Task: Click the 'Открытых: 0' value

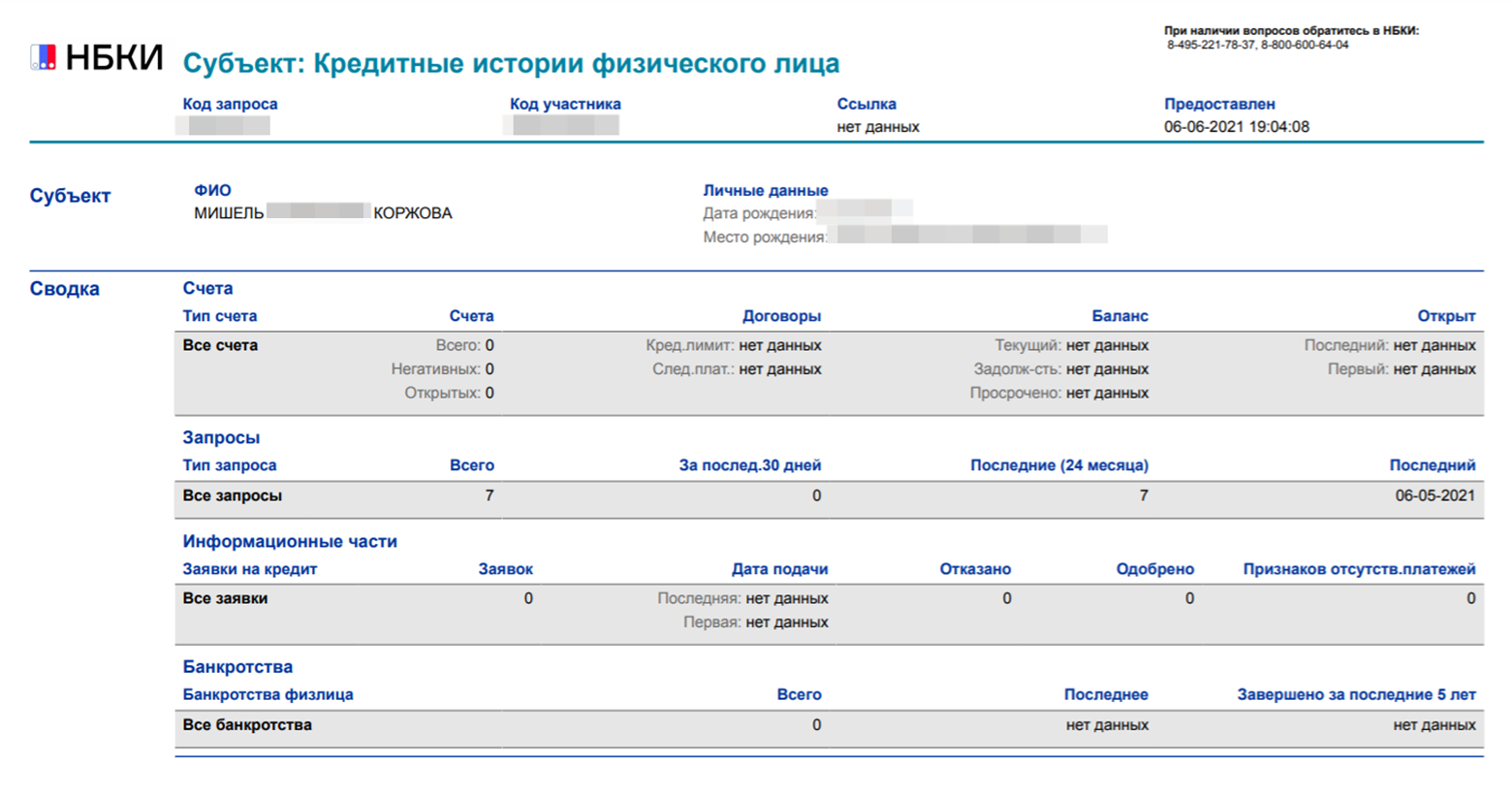Action: (449, 393)
